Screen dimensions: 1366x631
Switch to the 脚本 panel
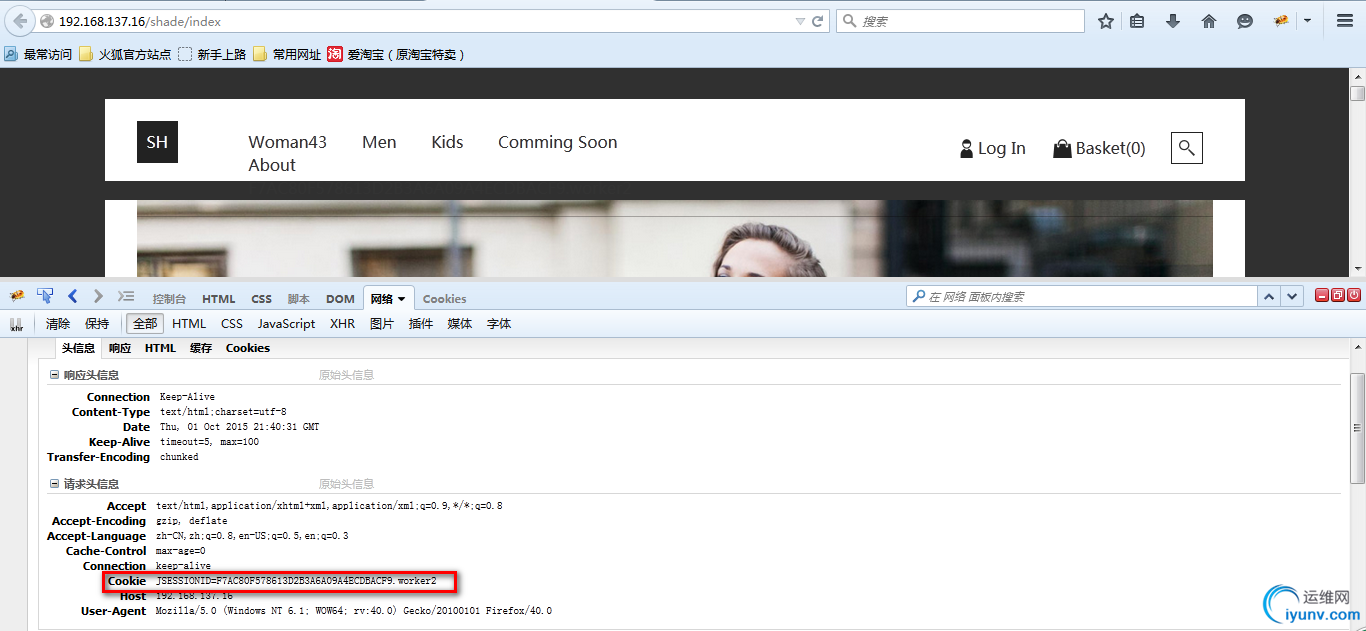pyautogui.click(x=298, y=299)
